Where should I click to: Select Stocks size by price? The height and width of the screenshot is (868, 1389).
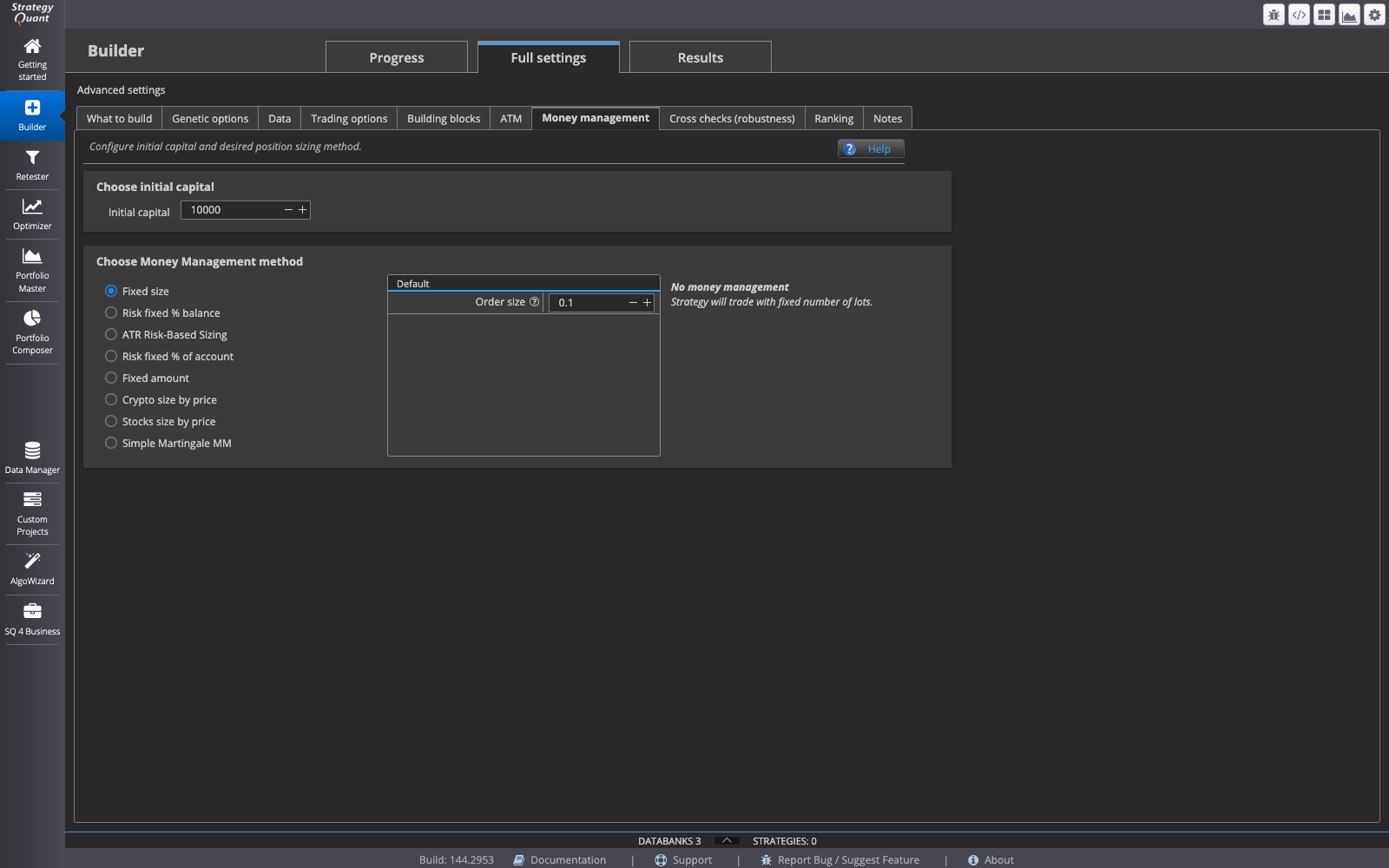coord(111,421)
